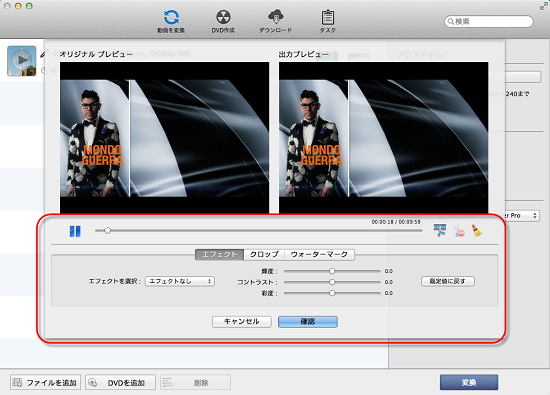Click the 既定値に戻す reset button
Screen dimensions: 550x395
[448, 281]
